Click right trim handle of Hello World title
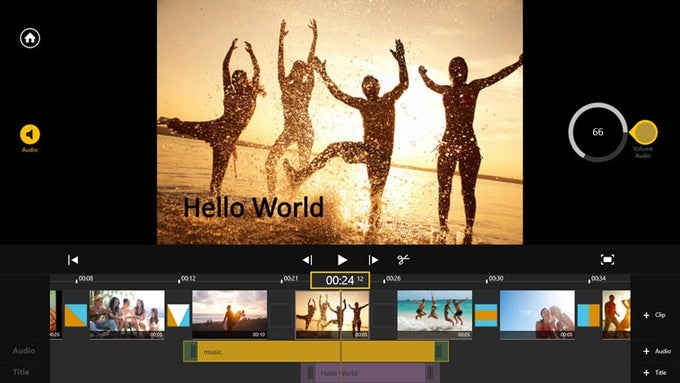 (430, 373)
